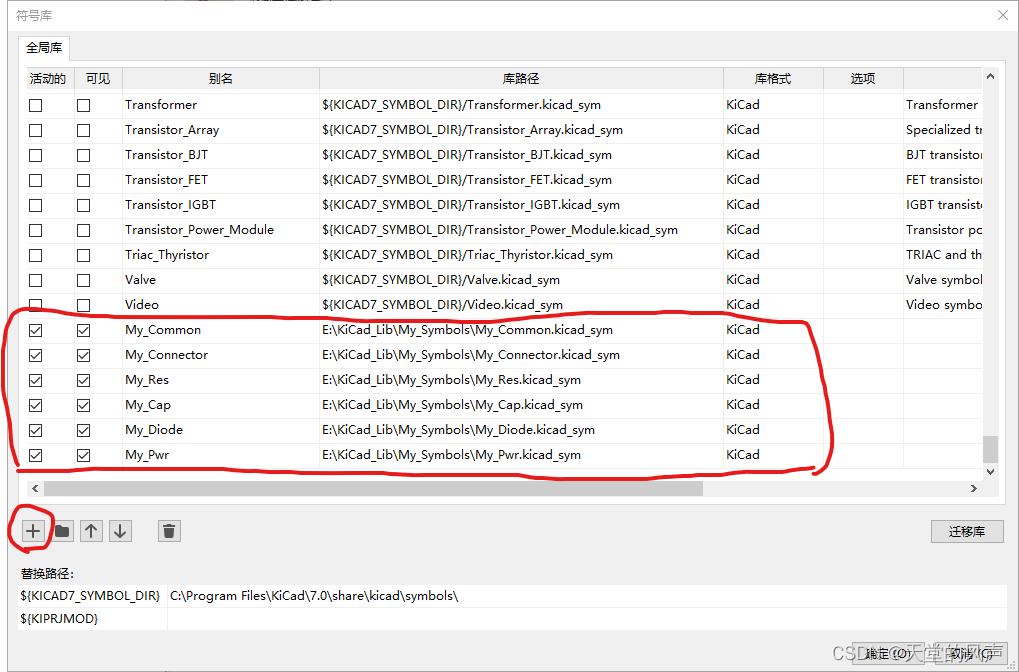
Task: Disable active checkbox for My_Pwr
Action: pos(36,456)
